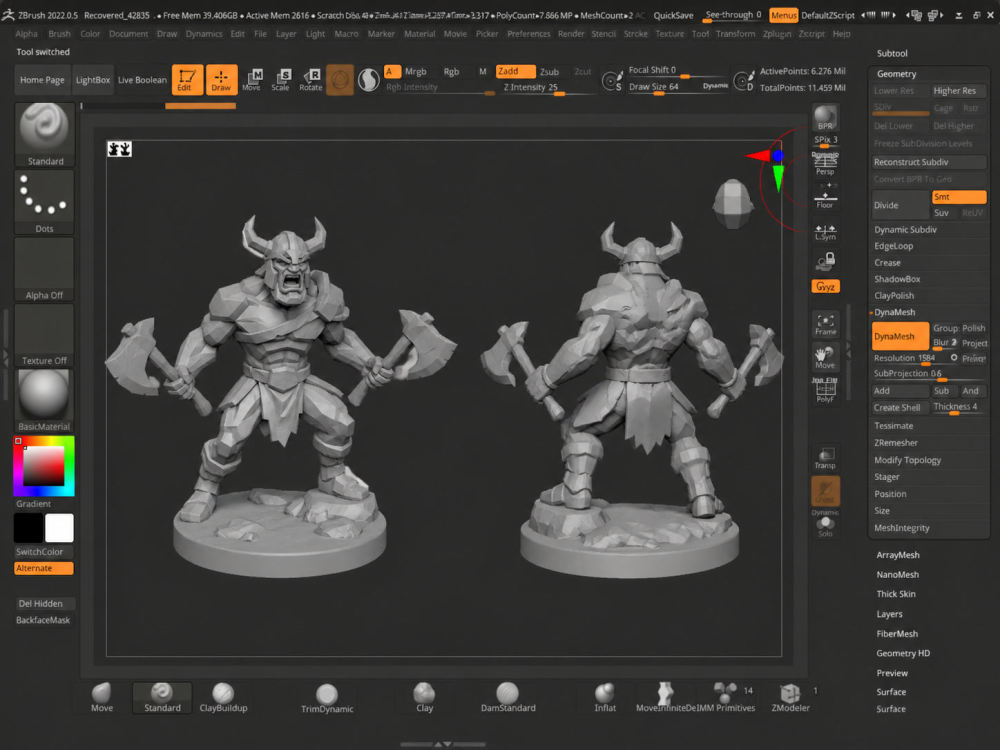Click the Draw Size slider
The height and width of the screenshot is (750, 1000).
tap(677, 87)
